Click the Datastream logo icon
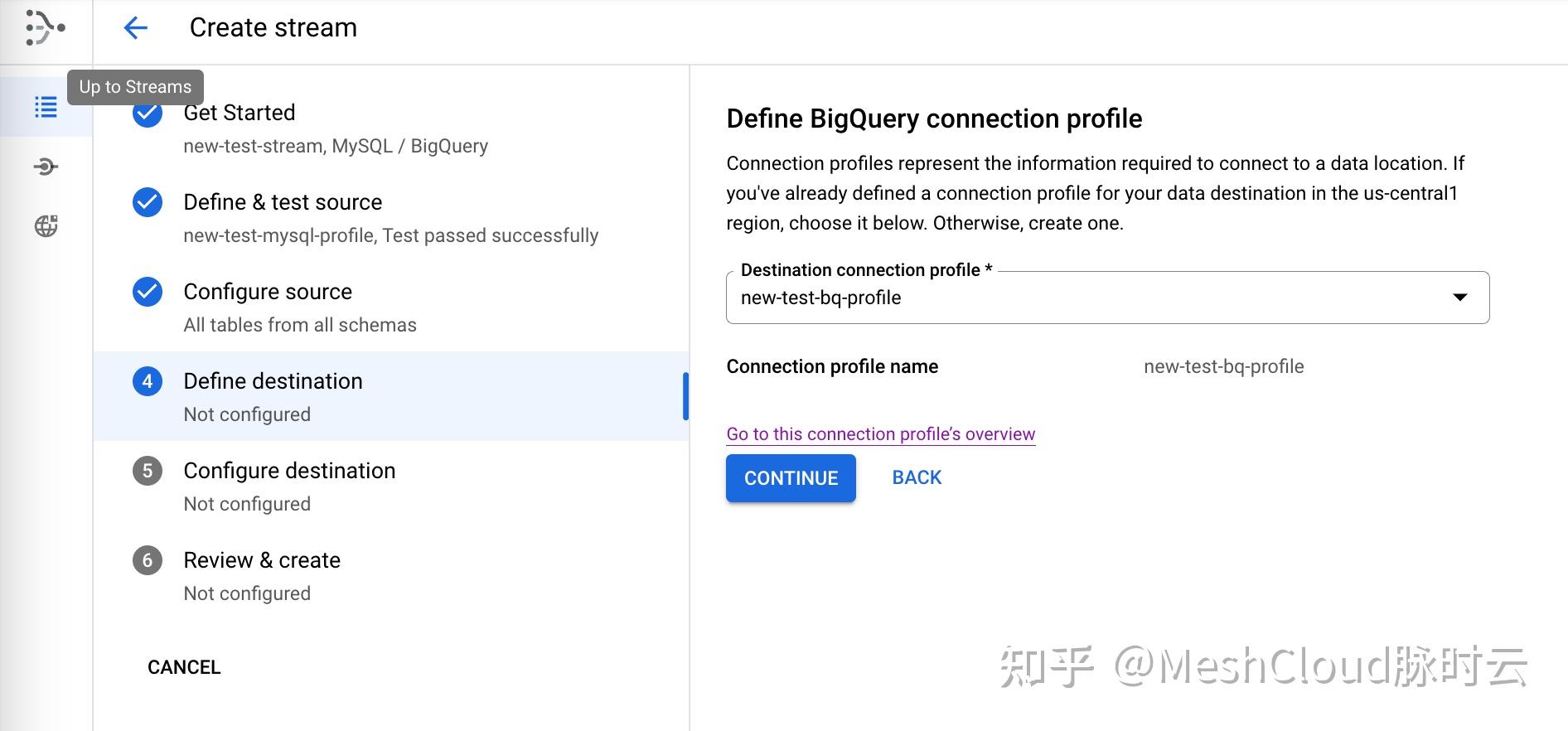The height and width of the screenshot is (731, 1568). [x=43, y=27]
